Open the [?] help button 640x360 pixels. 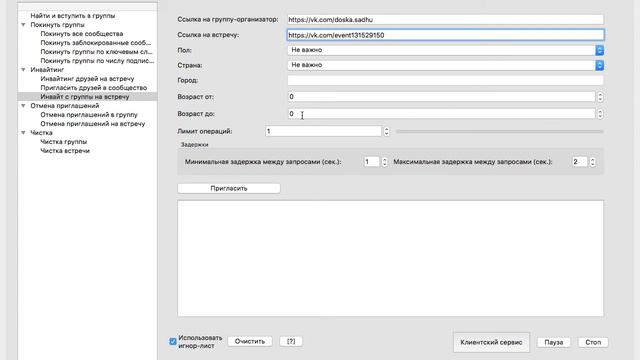pyautogui.click(x=291, y=341)
